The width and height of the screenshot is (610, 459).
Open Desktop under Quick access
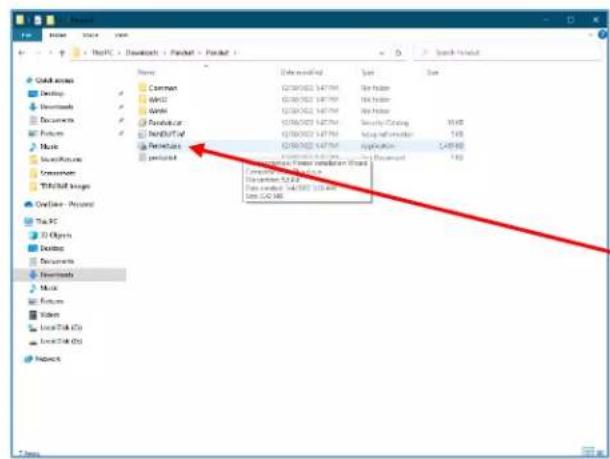coord(46,93)
